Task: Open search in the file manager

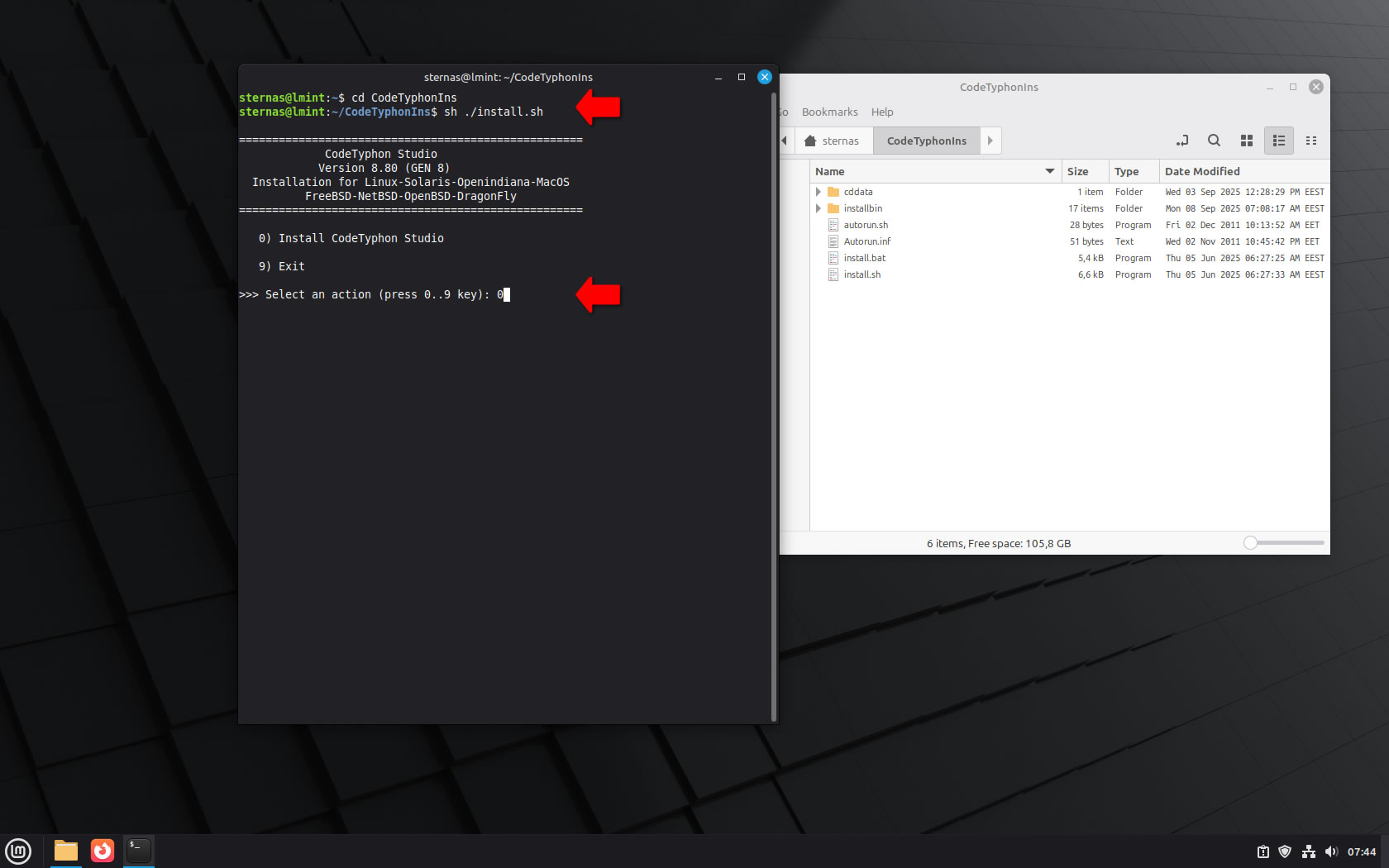Action: tap(1214, 141)
